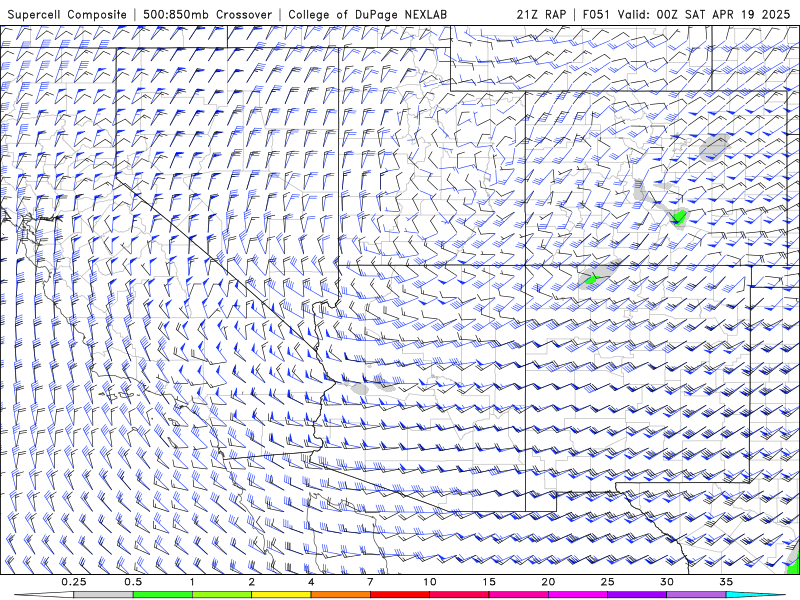Viewport: 800px width, 600px height.
Task: Click the "College of DuPage NEXLAB" text
Action: click(x=368, y=14)
